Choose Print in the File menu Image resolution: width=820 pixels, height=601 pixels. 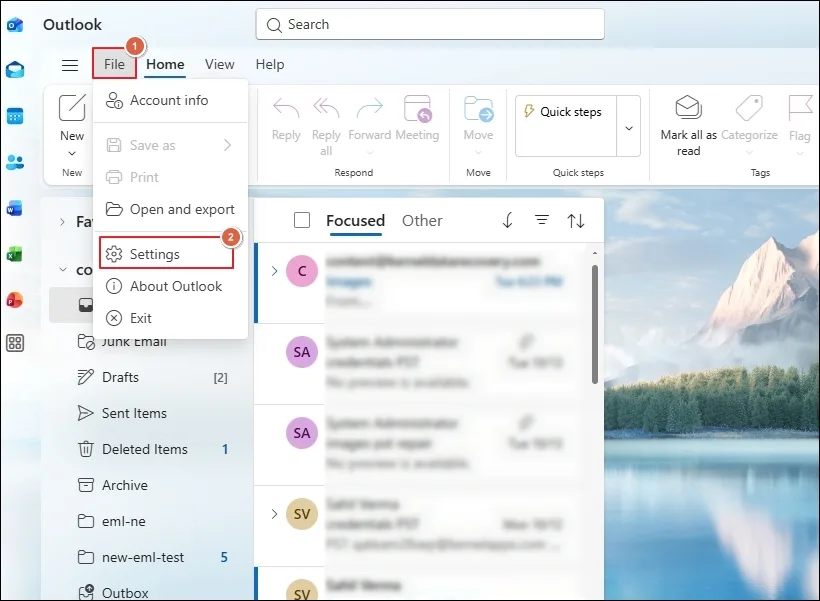click(x=170, y=177)
